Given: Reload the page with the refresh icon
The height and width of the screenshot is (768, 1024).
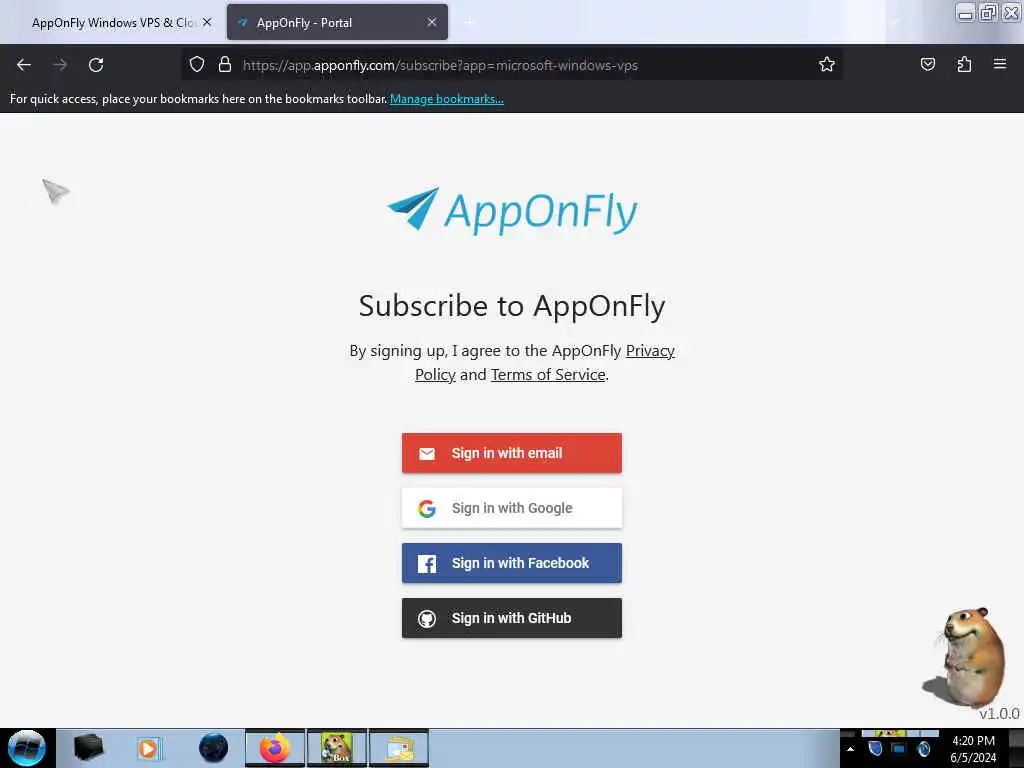Looking at the screenshot, I should coord(96,65).
